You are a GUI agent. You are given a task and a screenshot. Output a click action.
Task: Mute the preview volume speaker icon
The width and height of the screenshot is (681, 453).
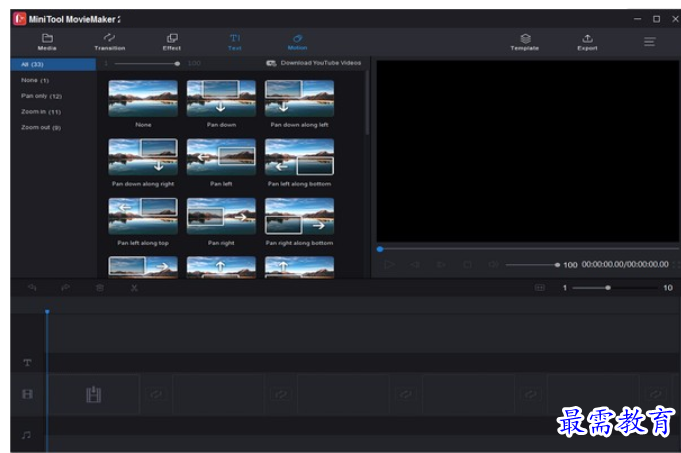click(x=493, y=264)
